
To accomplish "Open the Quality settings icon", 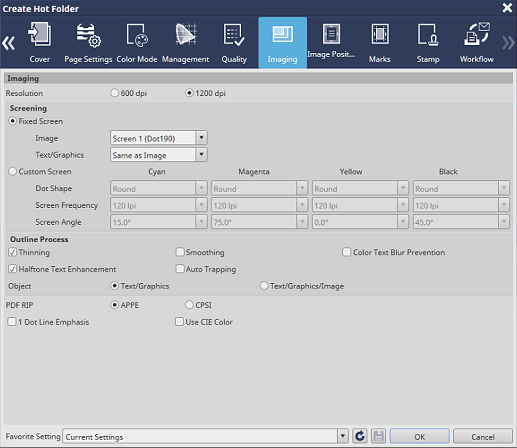I will pyautogui.click(x=234, y=35).
